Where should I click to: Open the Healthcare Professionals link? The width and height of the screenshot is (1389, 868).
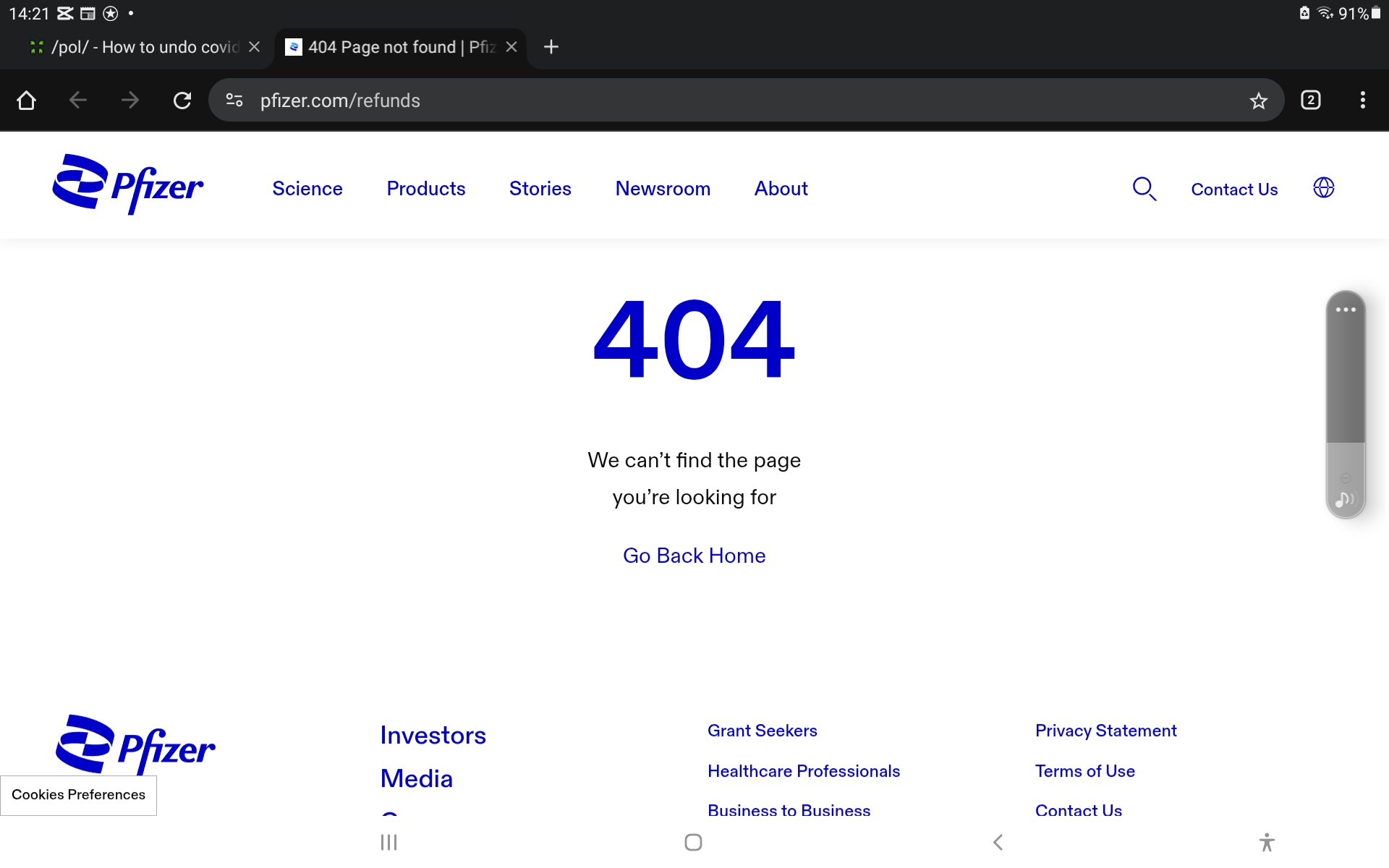tap(804, 771)
